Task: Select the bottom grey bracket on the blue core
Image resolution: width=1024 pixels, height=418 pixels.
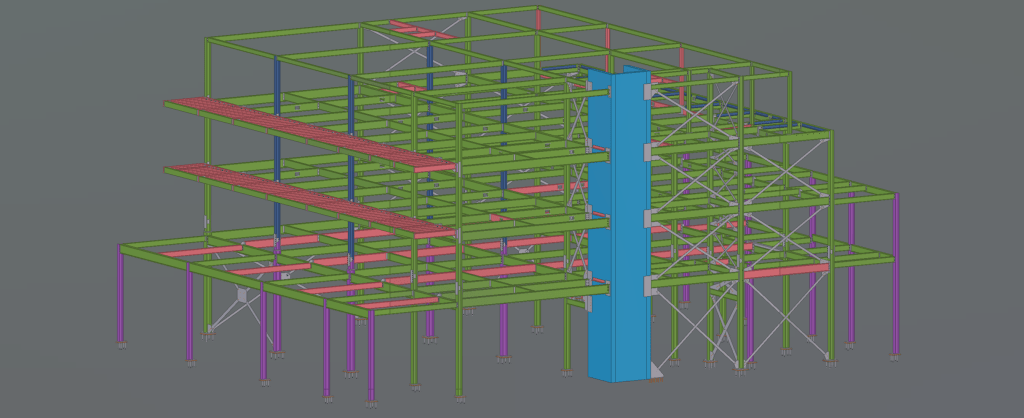Action: tap(649, 287)
